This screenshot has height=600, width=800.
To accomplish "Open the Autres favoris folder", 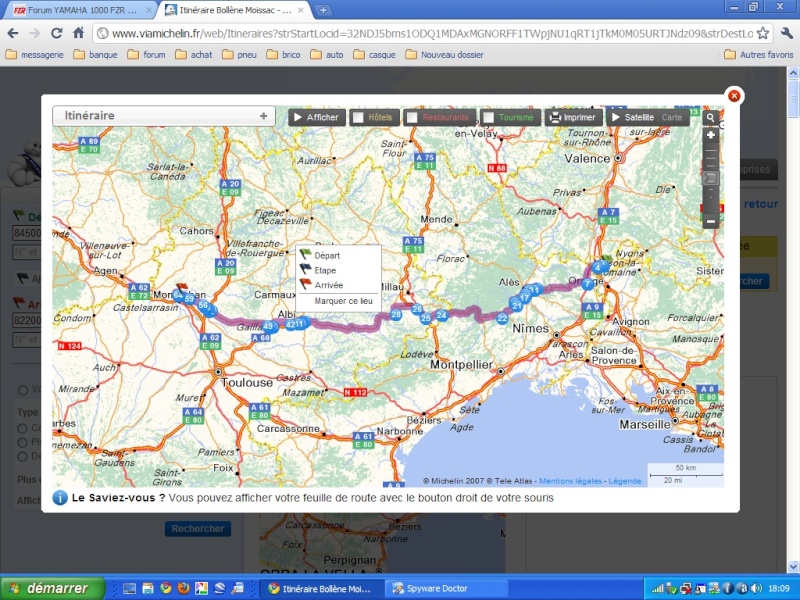I will coord(759,55).
